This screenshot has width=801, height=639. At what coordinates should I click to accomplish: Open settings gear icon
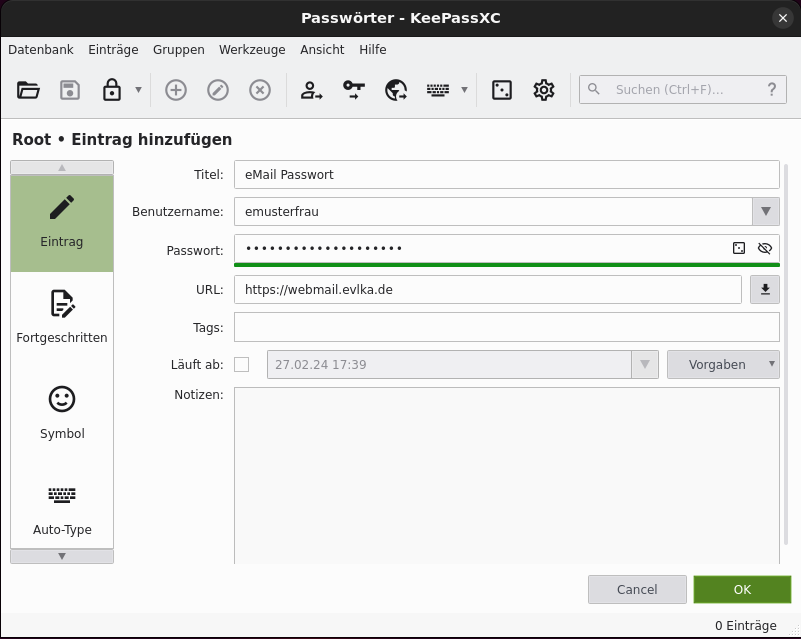544,90
